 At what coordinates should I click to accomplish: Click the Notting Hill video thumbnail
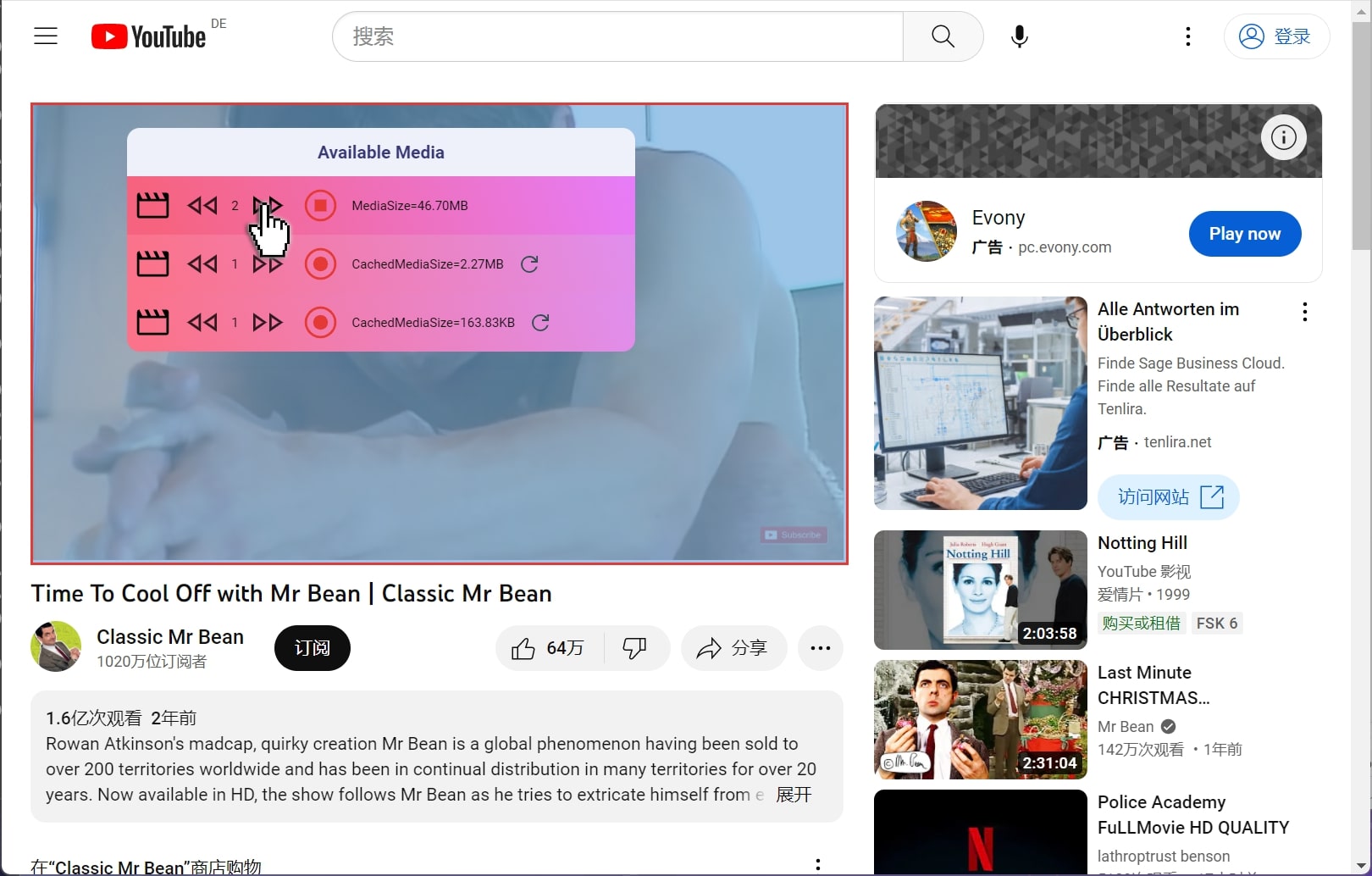coord(979,590)
